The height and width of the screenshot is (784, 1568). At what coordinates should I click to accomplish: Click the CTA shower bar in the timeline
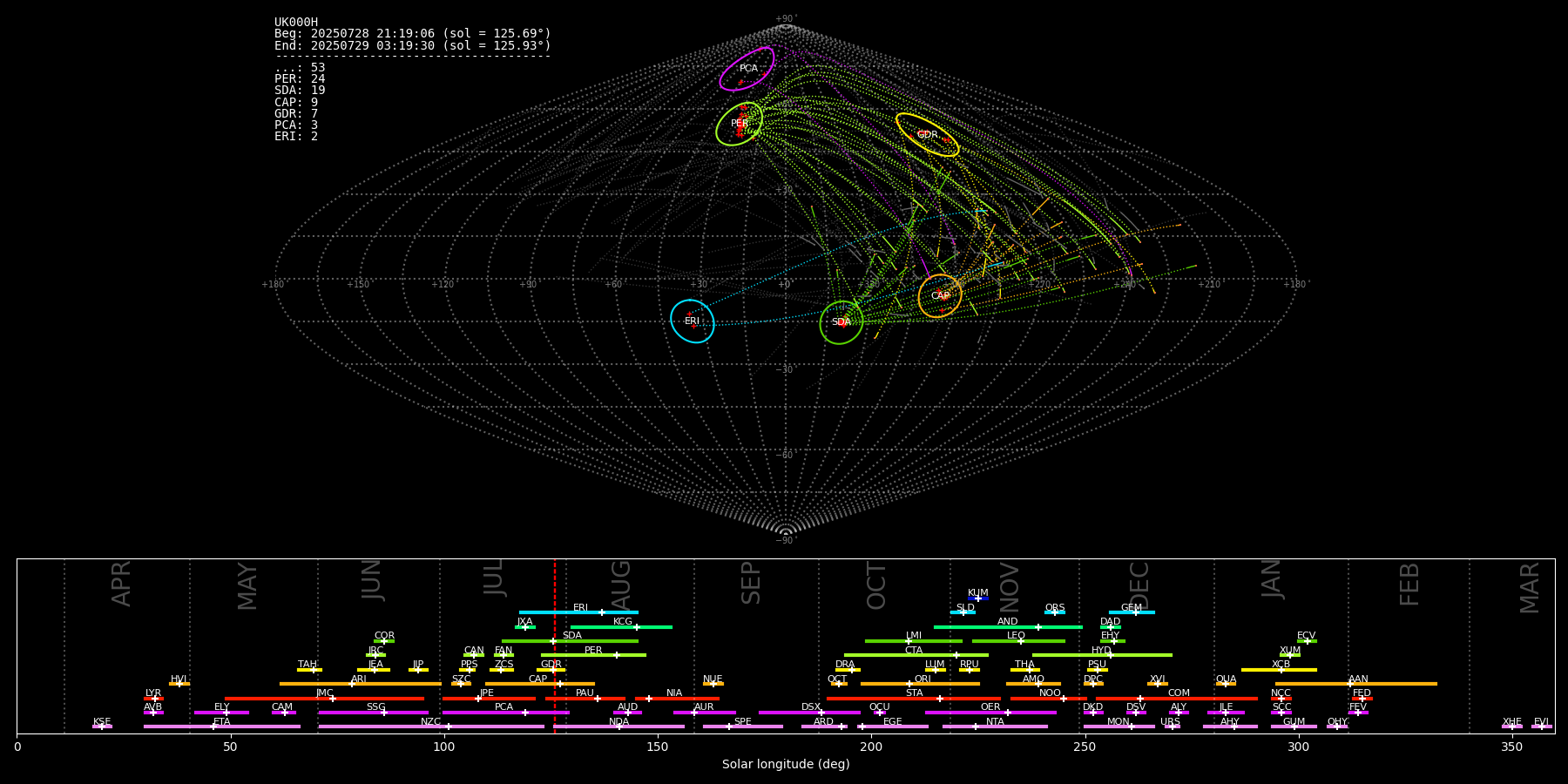coord(916,655)
